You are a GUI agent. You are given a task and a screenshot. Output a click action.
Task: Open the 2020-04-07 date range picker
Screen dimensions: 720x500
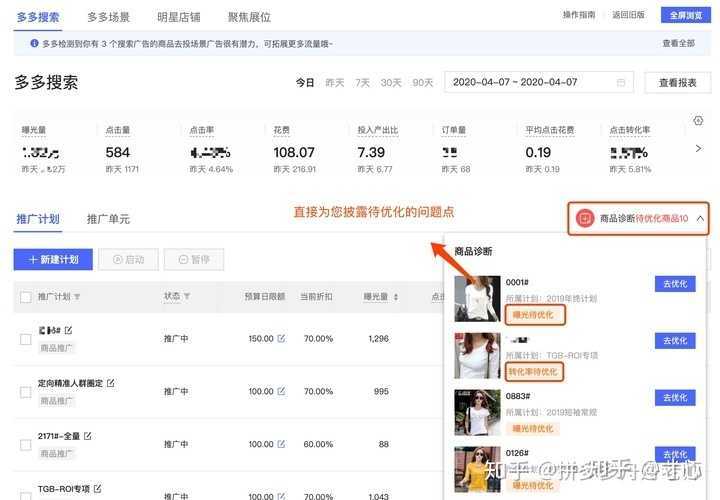539,82
